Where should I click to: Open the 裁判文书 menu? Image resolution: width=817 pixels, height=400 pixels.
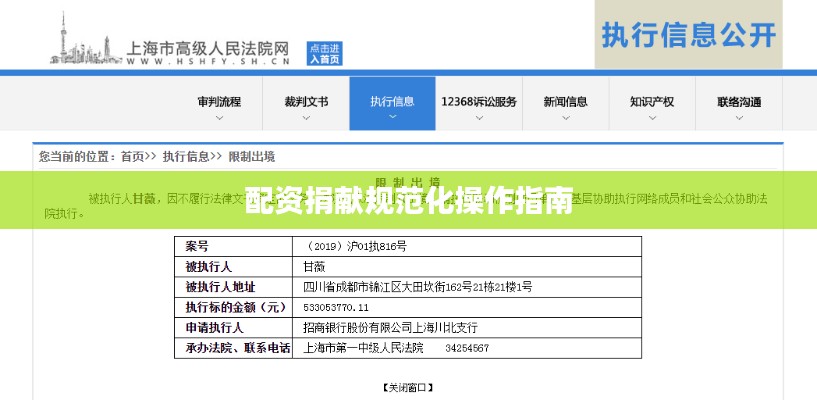point(306,104)
